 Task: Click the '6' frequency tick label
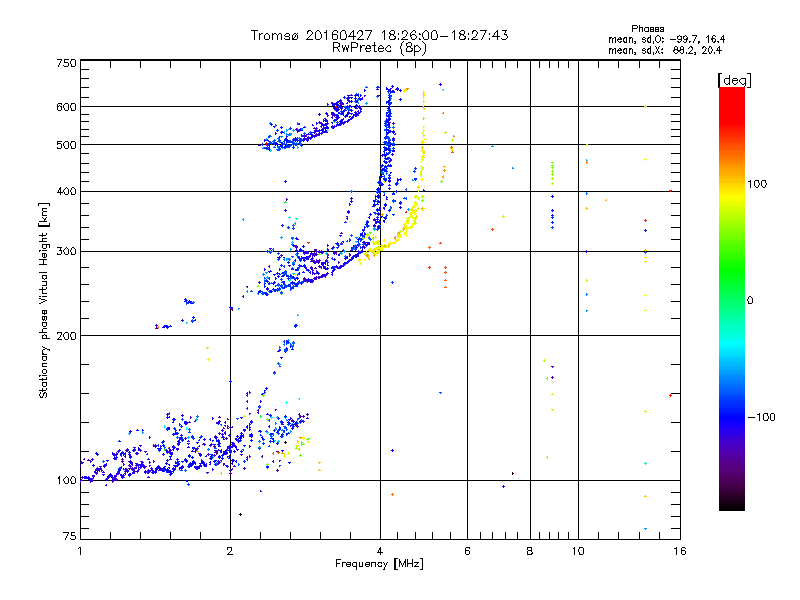coord(467,551)
